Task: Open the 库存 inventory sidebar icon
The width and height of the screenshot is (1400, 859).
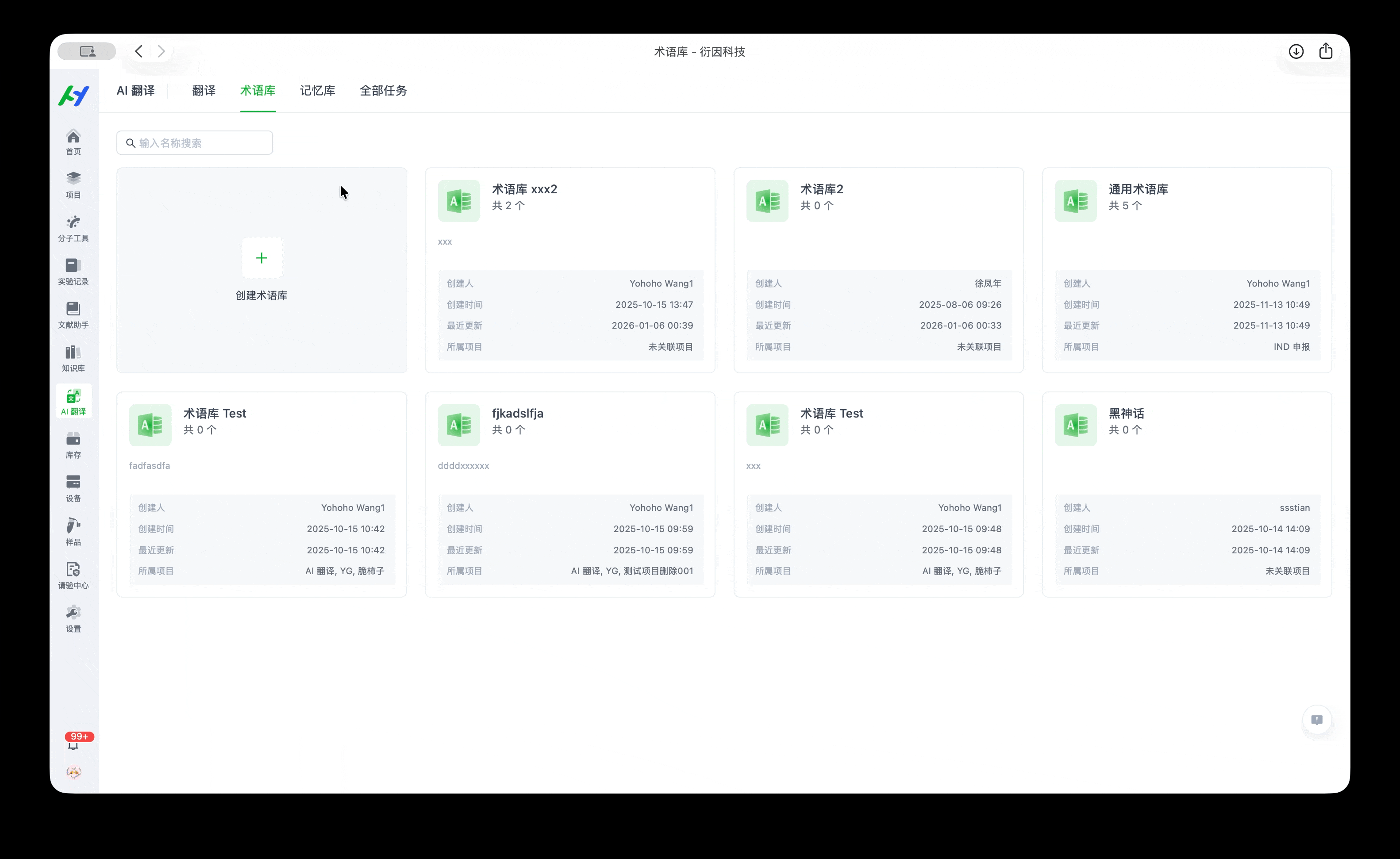Action: [x=73, y=445]
